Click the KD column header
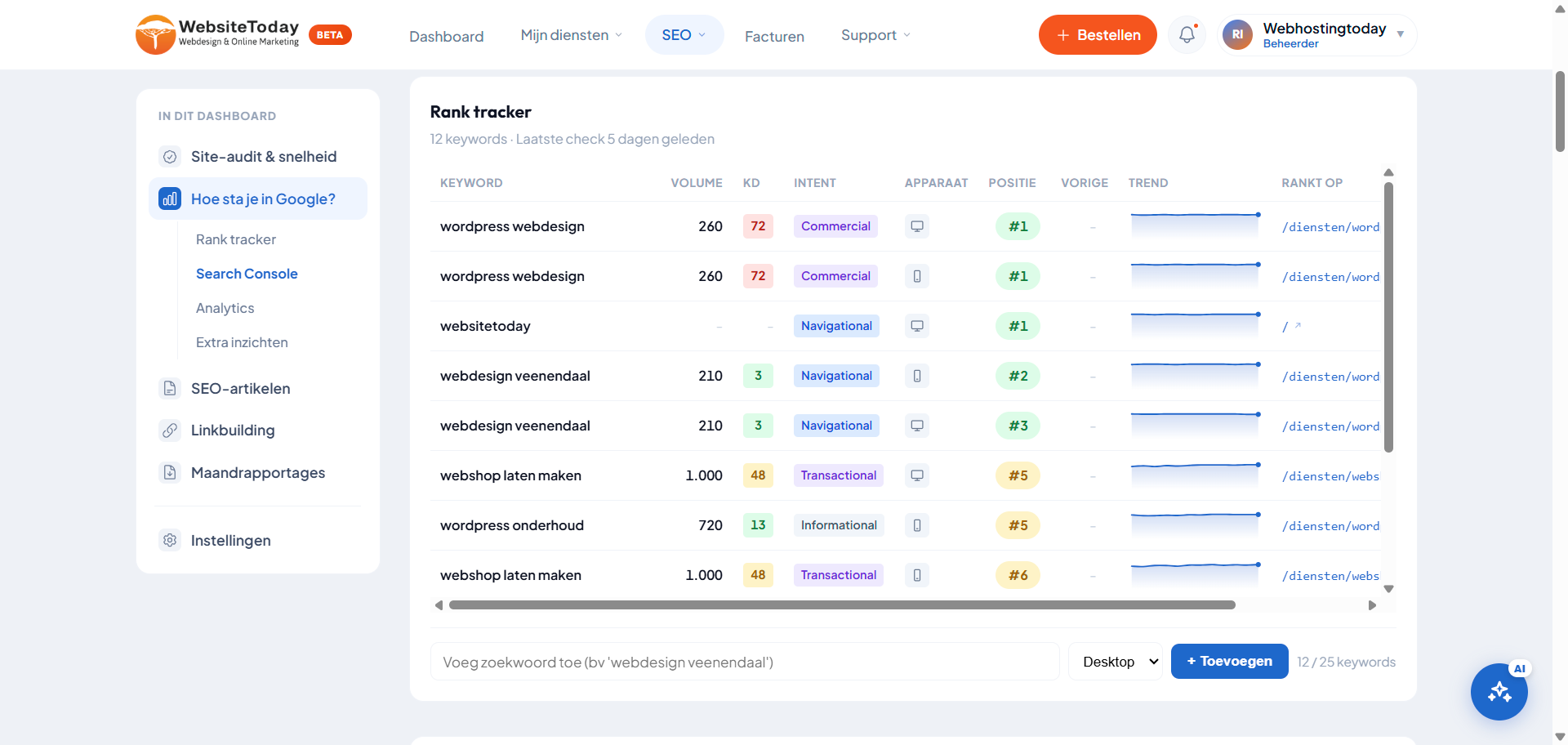Image resolution: width=1568 pixels, height=745 pixels. pyautogui.click(x=751, y=183)
